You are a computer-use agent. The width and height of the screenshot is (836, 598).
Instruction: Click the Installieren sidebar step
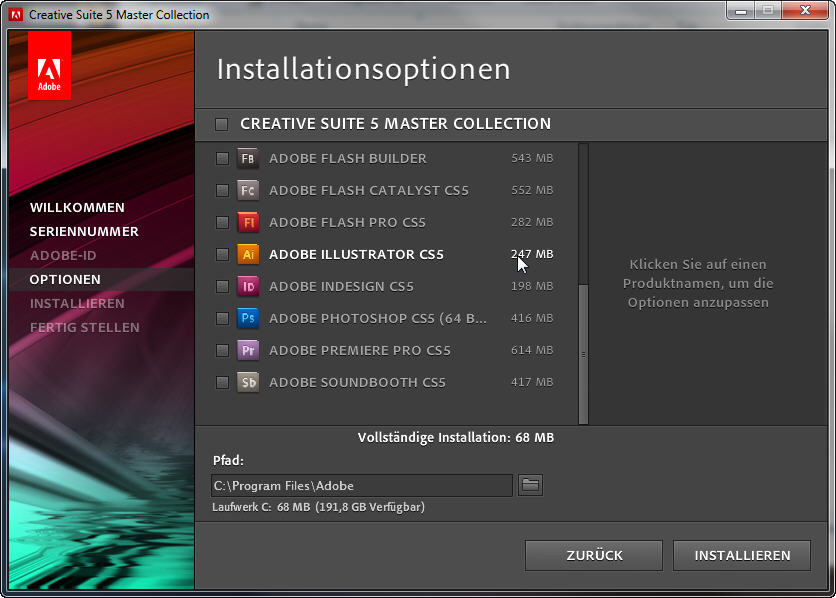77,303
